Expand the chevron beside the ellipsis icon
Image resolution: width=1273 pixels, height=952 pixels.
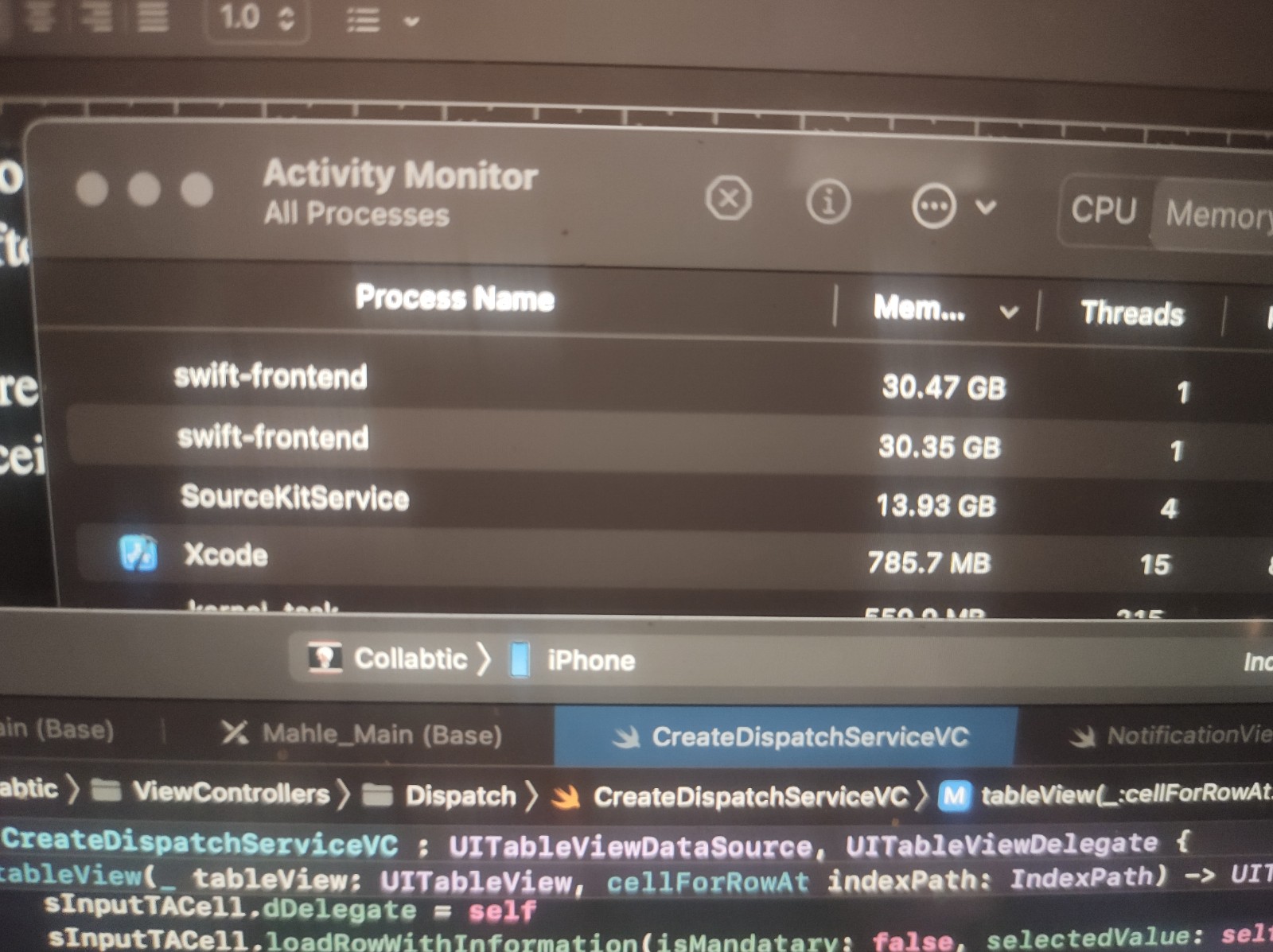click(986, 208)
